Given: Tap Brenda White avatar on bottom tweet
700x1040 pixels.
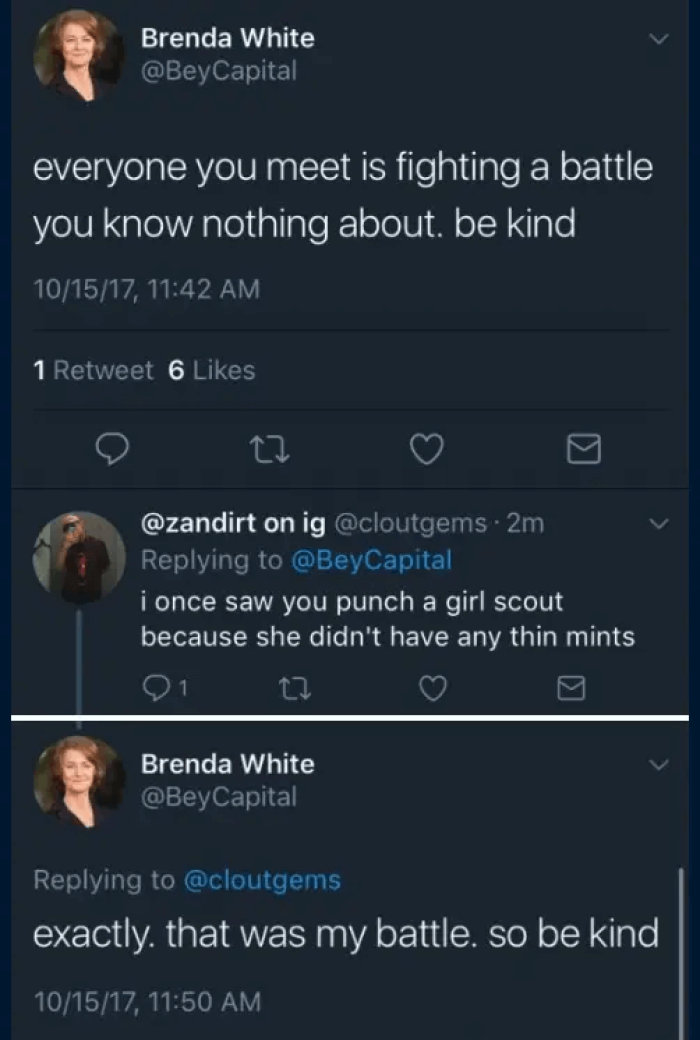Looking at the screenshot, I should (78, 781).
